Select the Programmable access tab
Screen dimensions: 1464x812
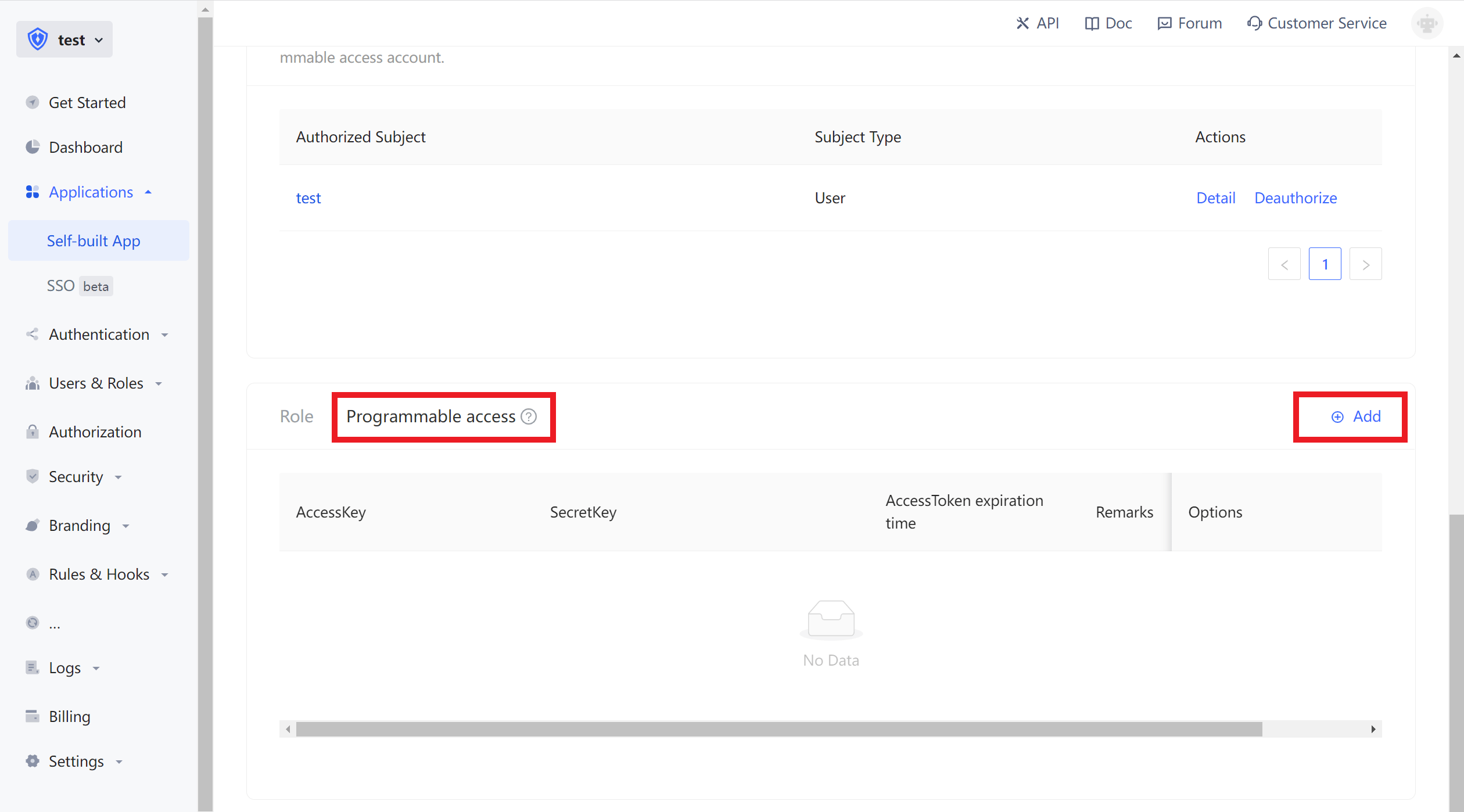click(430, 416)
